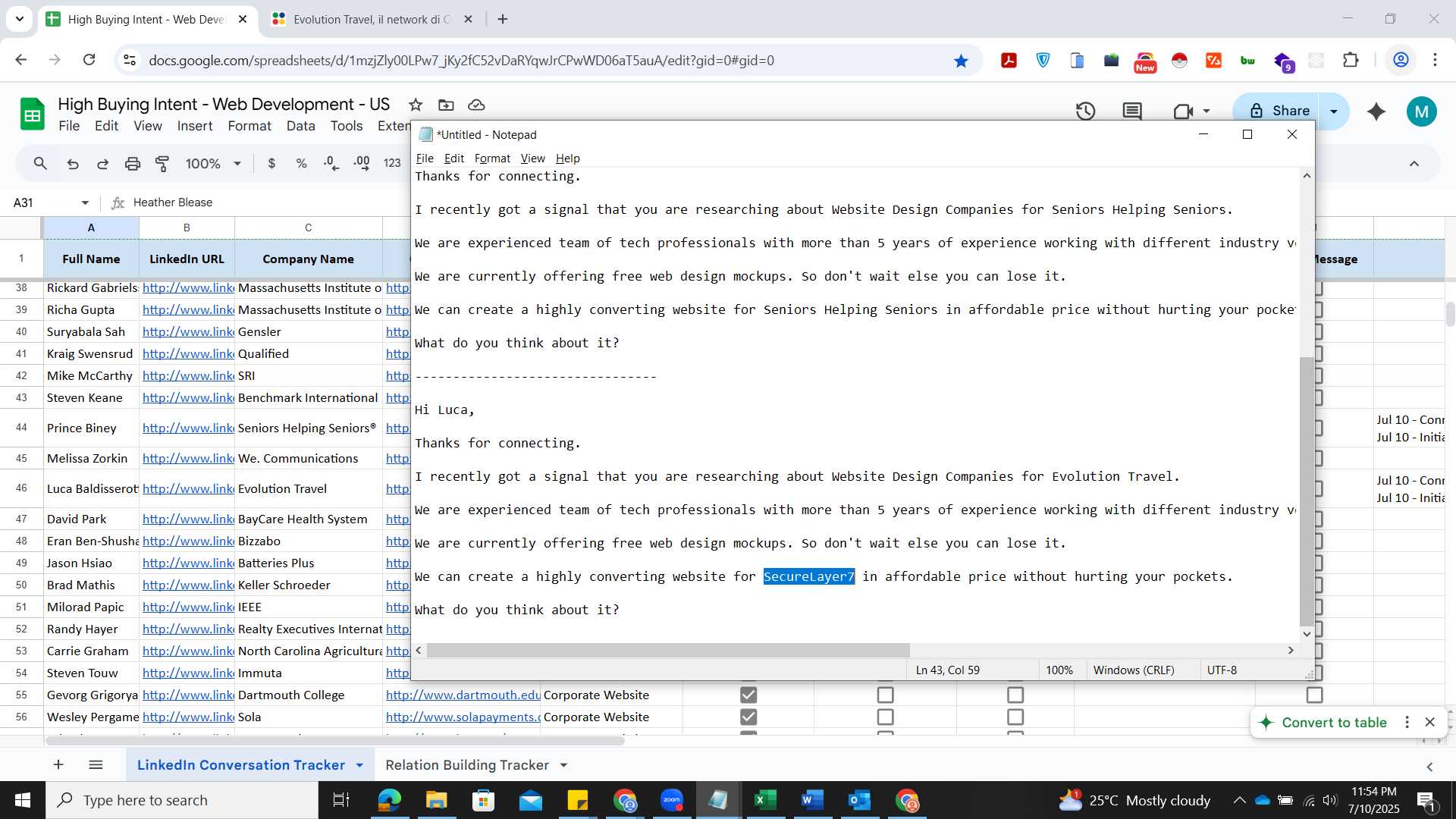The width and height of the screenshot is (1456, 819).
Task: Apply percent format icon
Action: coord(301,163)
